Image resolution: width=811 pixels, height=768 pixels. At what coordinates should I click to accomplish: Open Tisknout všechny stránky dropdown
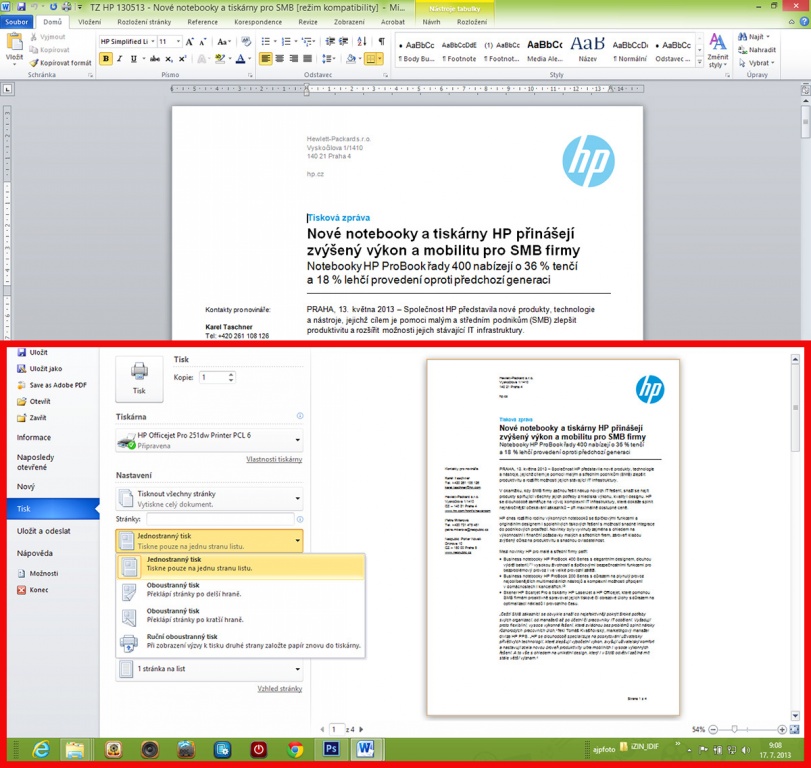[209, 499]
